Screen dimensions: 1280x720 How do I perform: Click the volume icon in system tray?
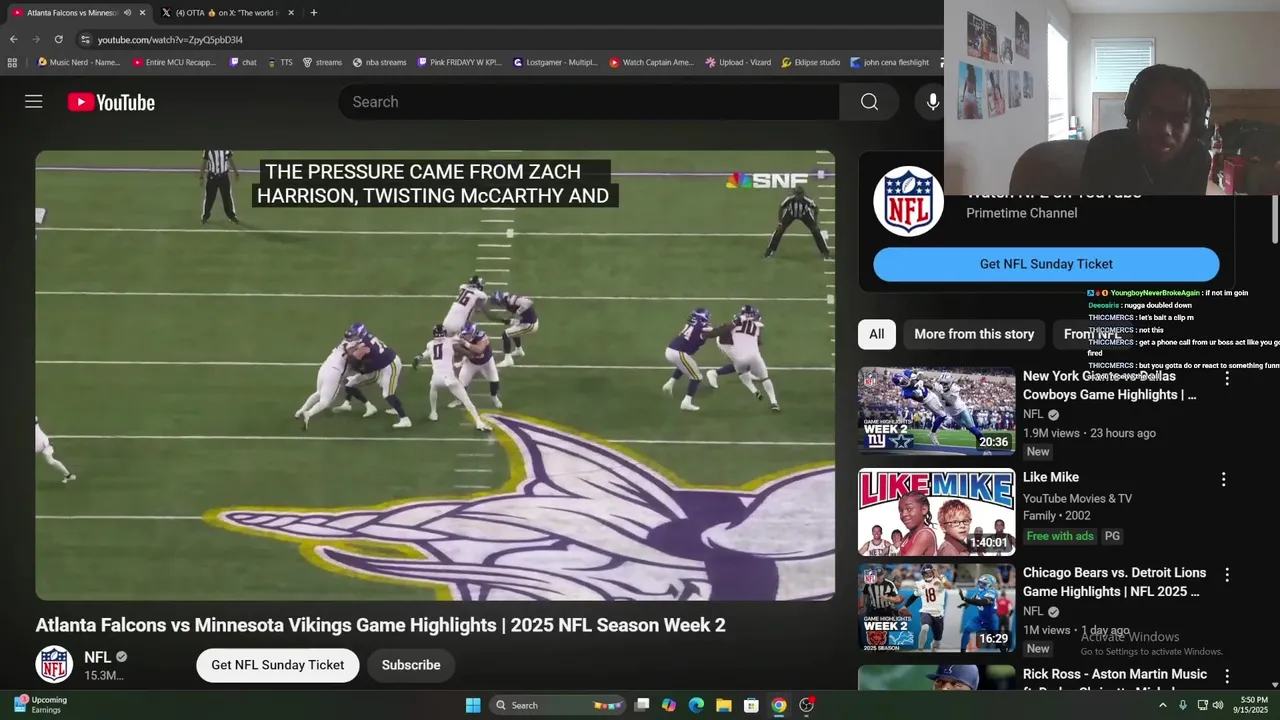point(1218,705)
